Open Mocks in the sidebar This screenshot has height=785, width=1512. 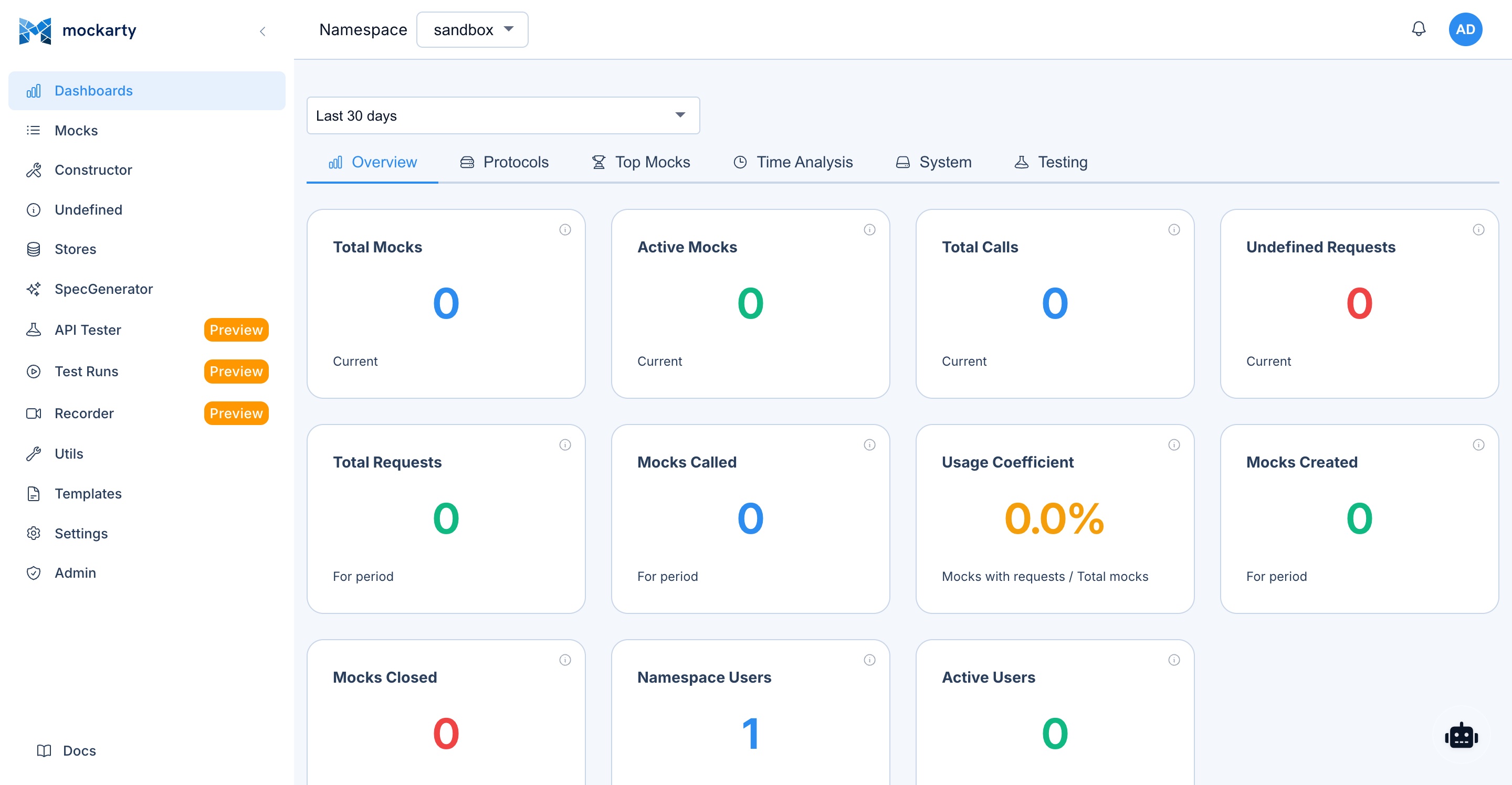(x=147, y=130)
